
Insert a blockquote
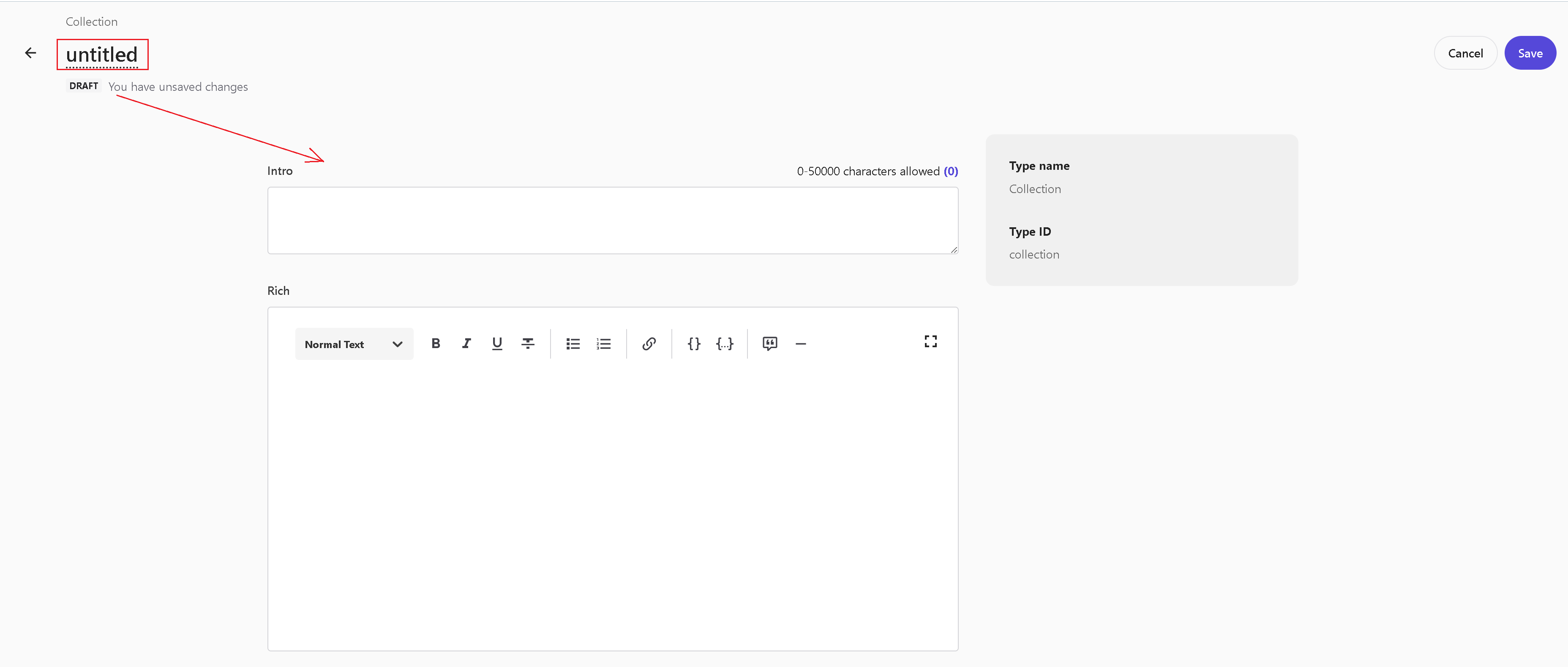769,344
